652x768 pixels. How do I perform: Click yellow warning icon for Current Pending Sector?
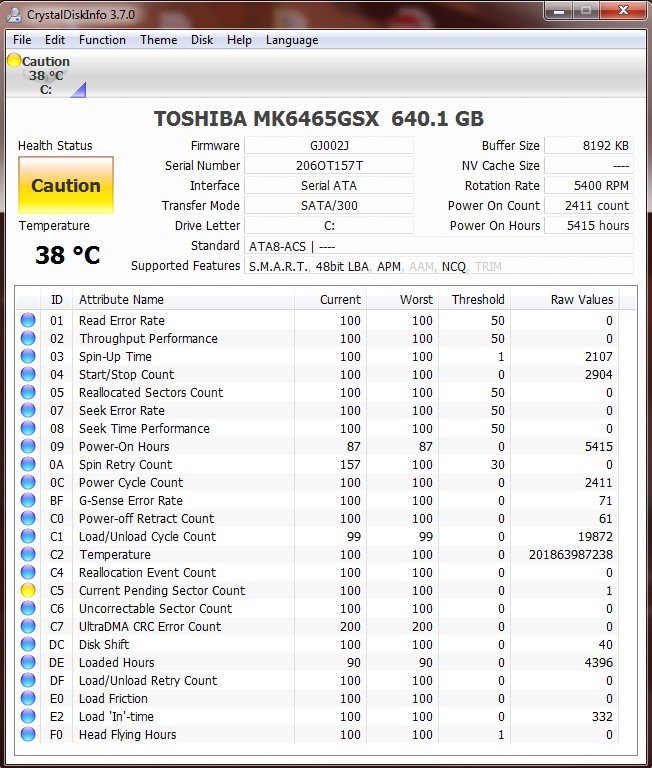tap(28, 590)
